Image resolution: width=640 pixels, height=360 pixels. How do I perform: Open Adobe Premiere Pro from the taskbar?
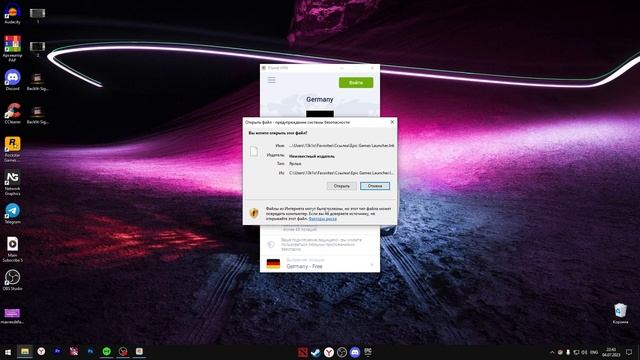click(x=57, y=351)
